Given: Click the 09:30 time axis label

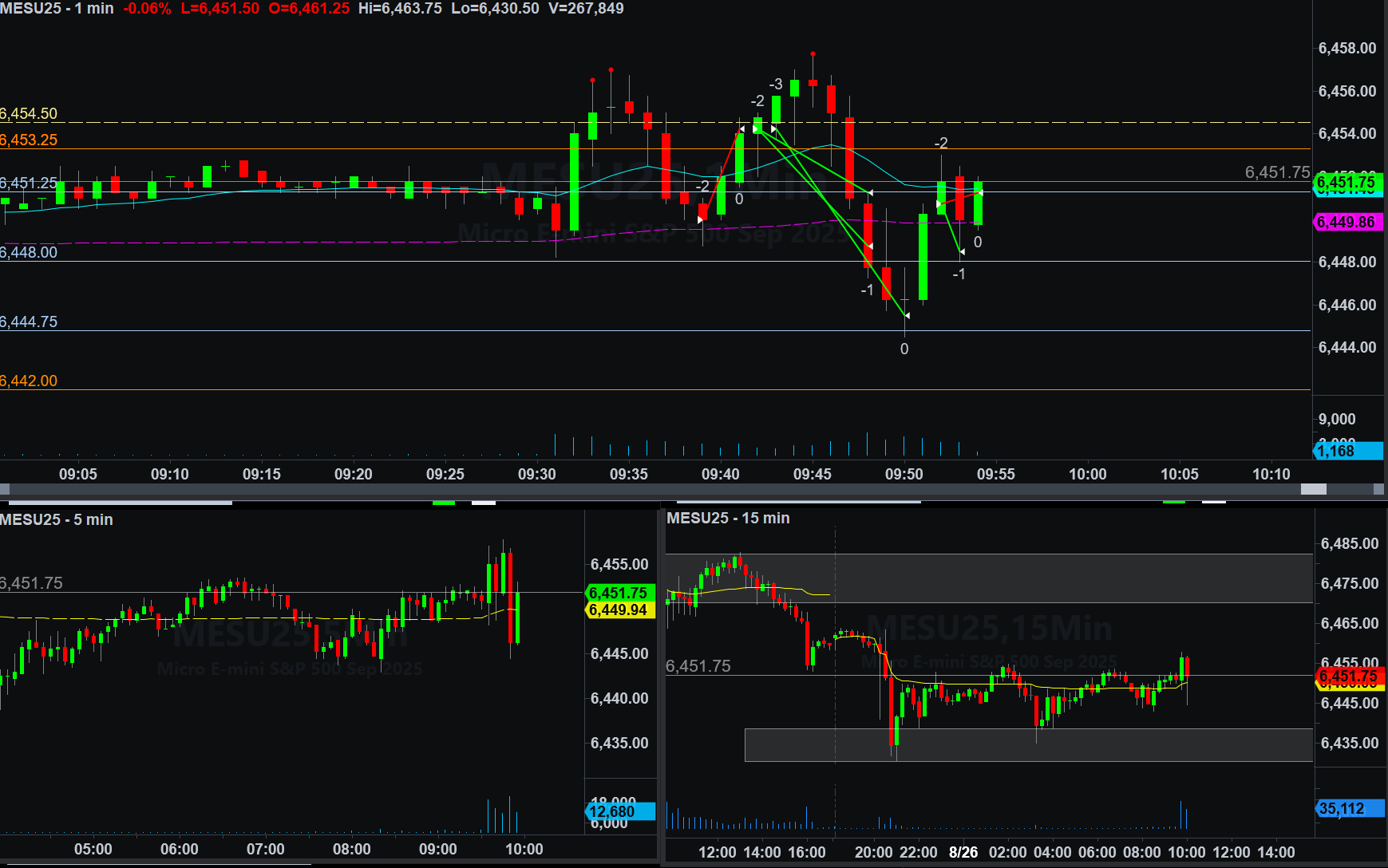Looking at the screenshot, I should coord(536,474).
